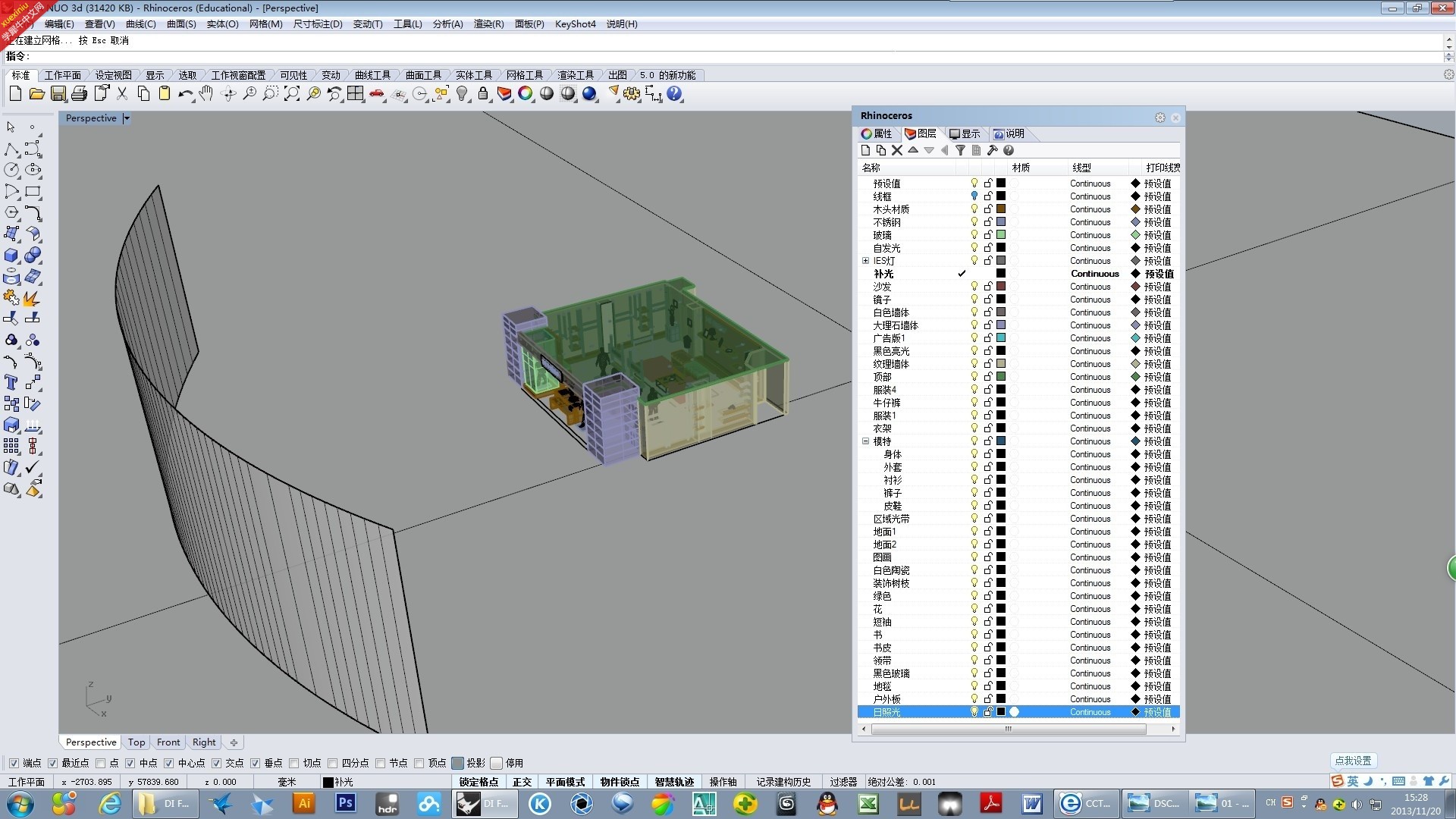Open Photoshop from the taskbar
Screen dimensions: 1456x819
[346, 803]
